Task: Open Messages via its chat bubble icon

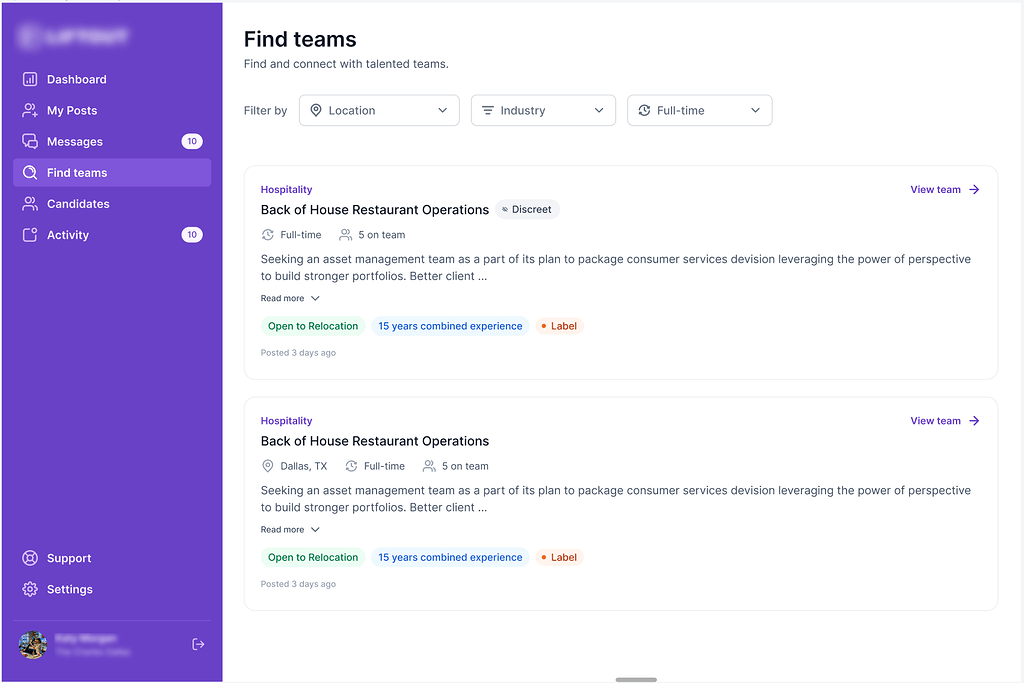Action: pyautogui.click(x=32, y=141)
